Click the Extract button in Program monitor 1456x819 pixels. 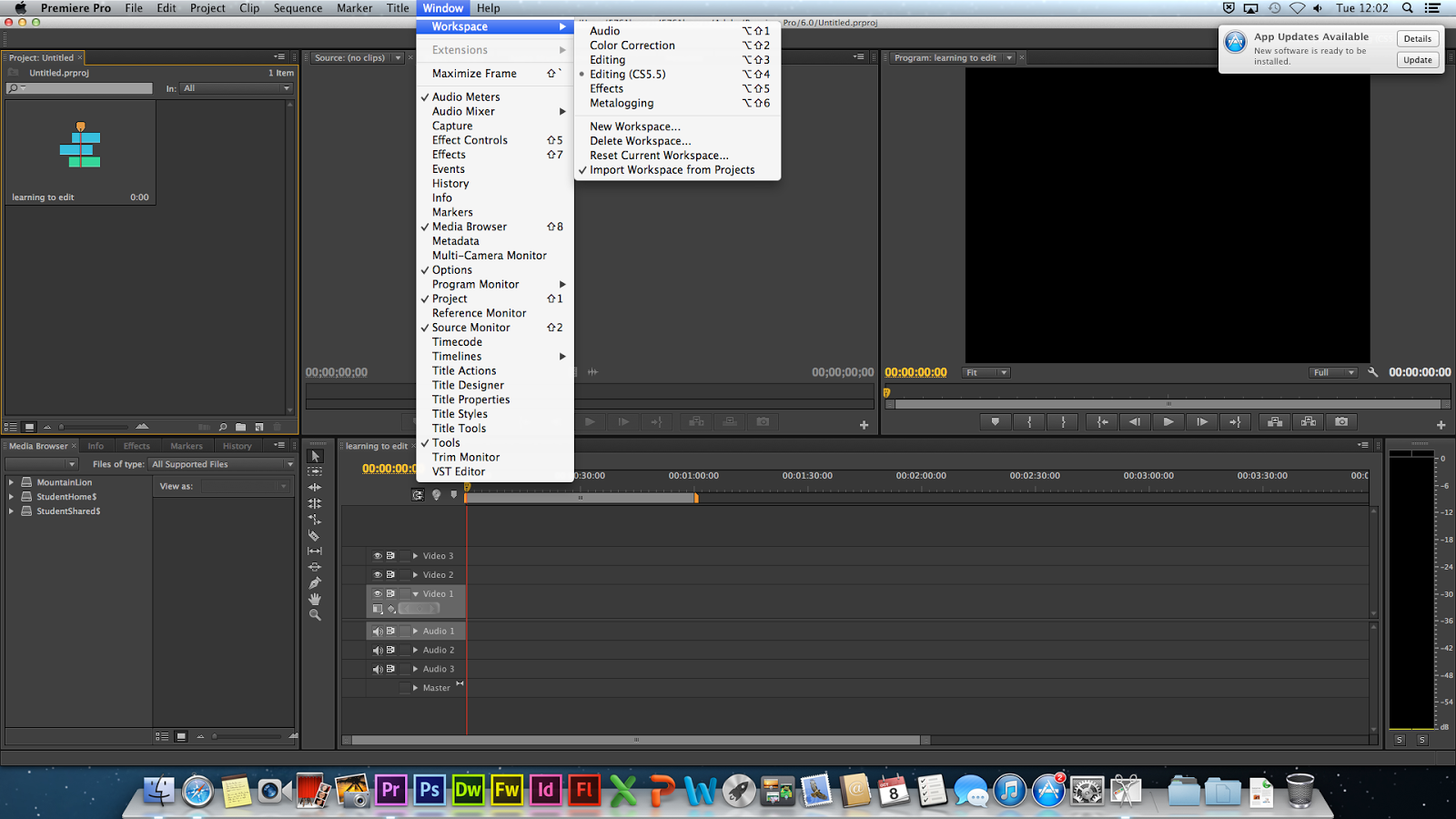point(1308,422)
